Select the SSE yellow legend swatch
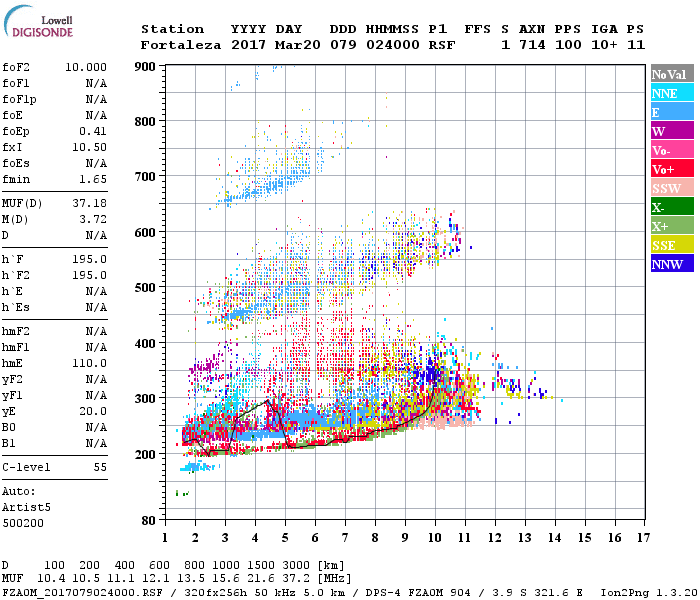Image resolution: width=700 pixels, height=600 pixels. (x=672, y=245)
